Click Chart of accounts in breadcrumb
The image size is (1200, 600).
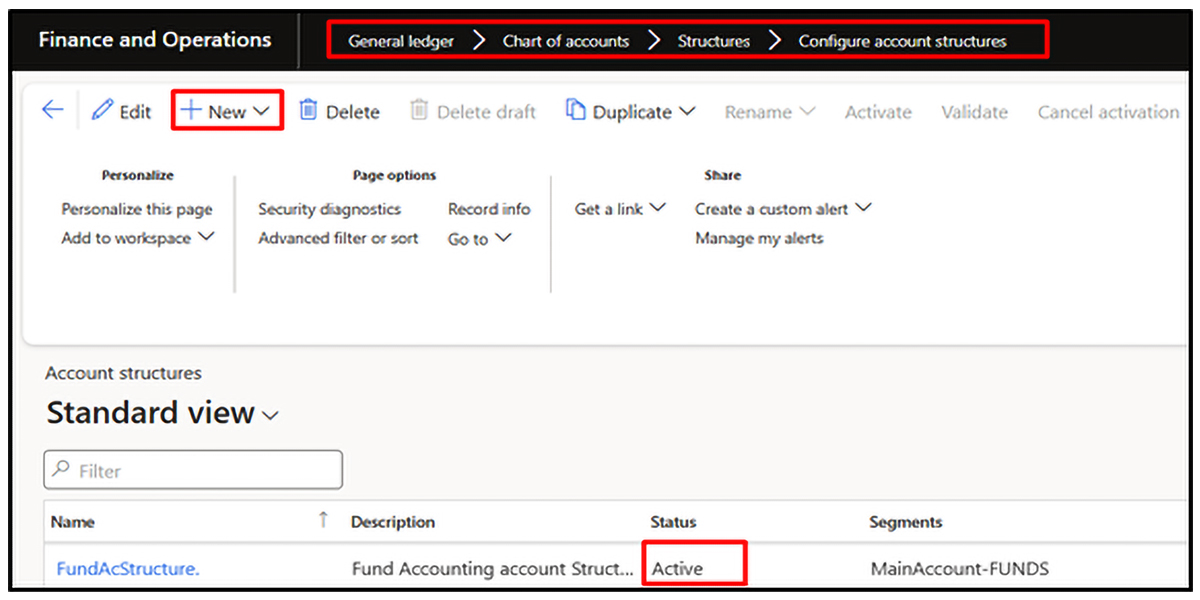[566, 41]
